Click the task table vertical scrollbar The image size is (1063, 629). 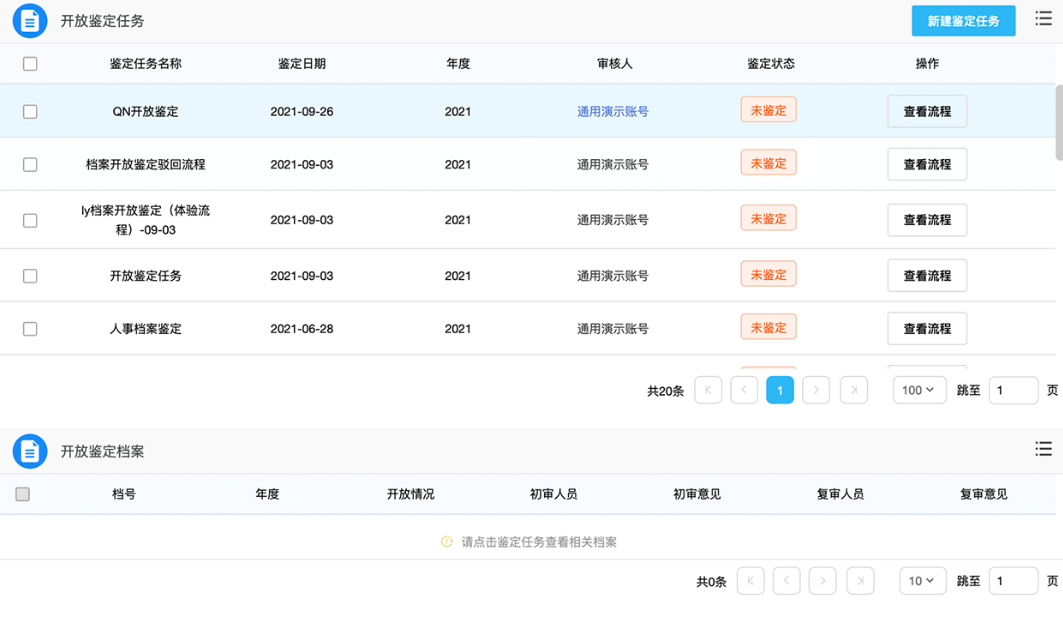[1058, 120]
